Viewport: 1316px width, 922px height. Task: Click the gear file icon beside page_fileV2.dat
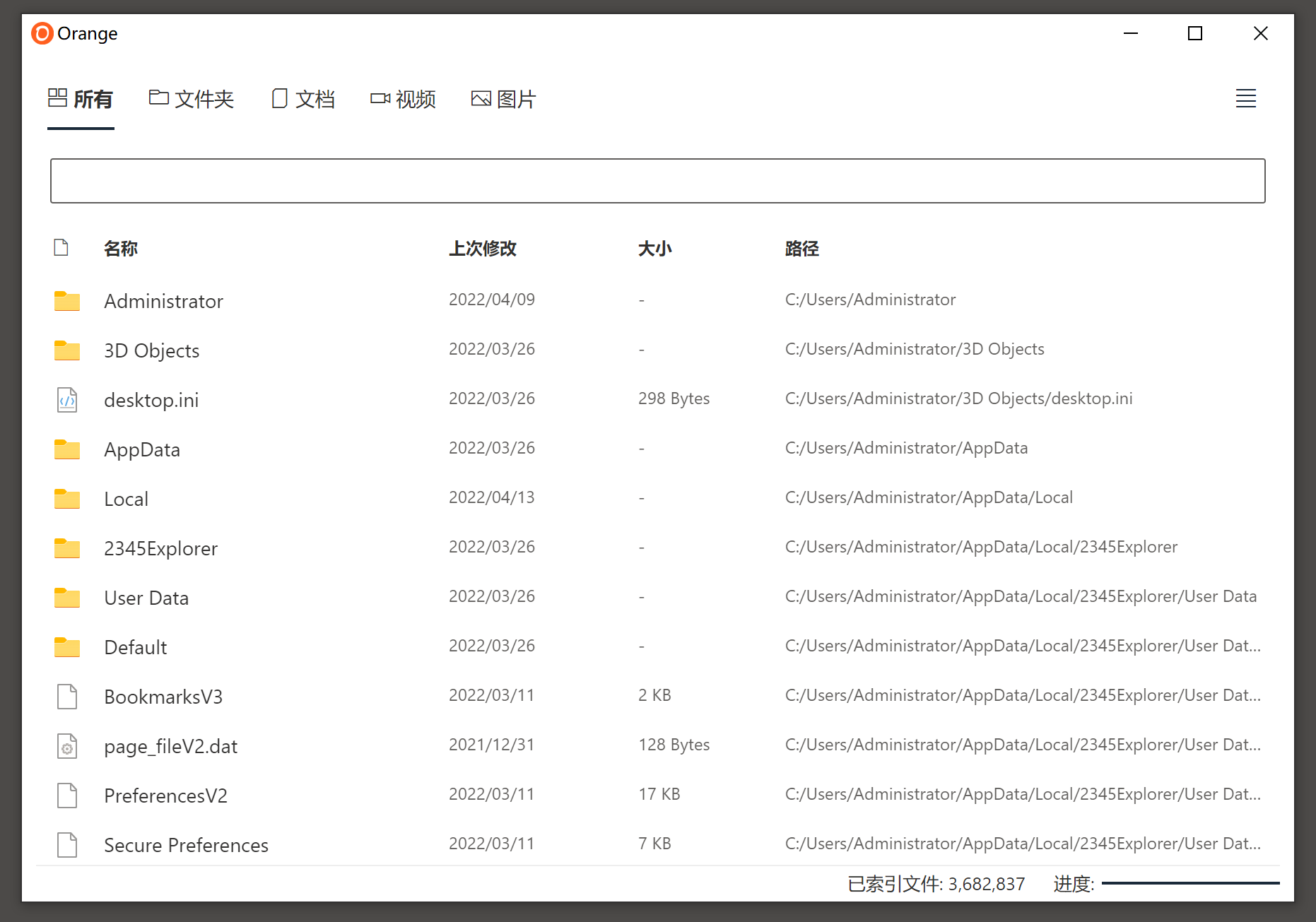(66, 746)
